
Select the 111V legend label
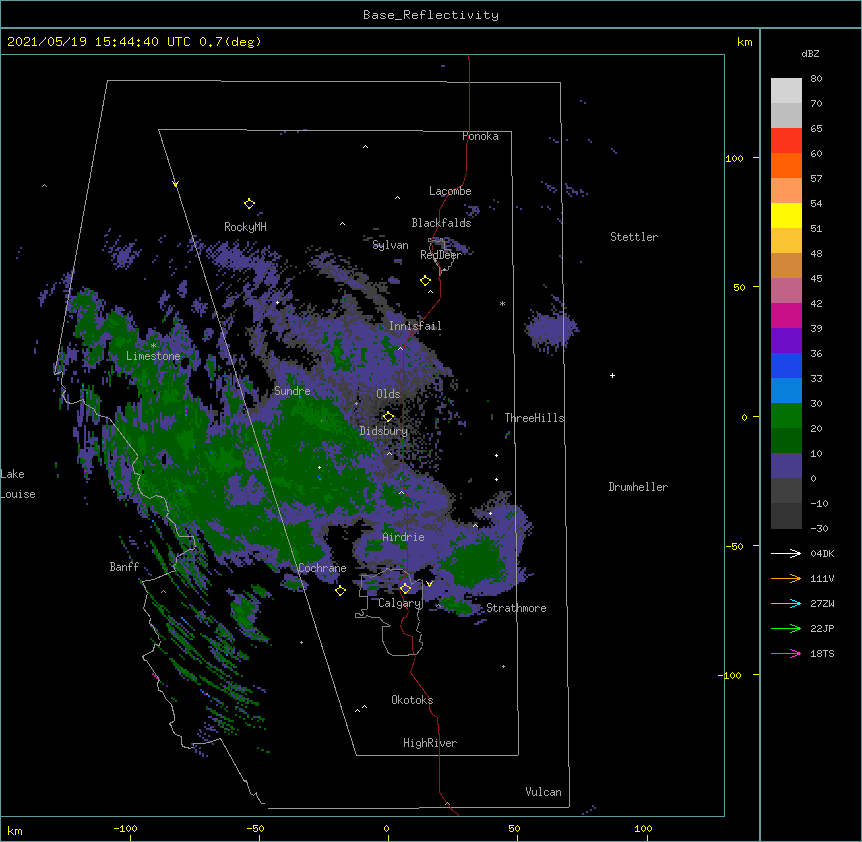tap(822, 578)
